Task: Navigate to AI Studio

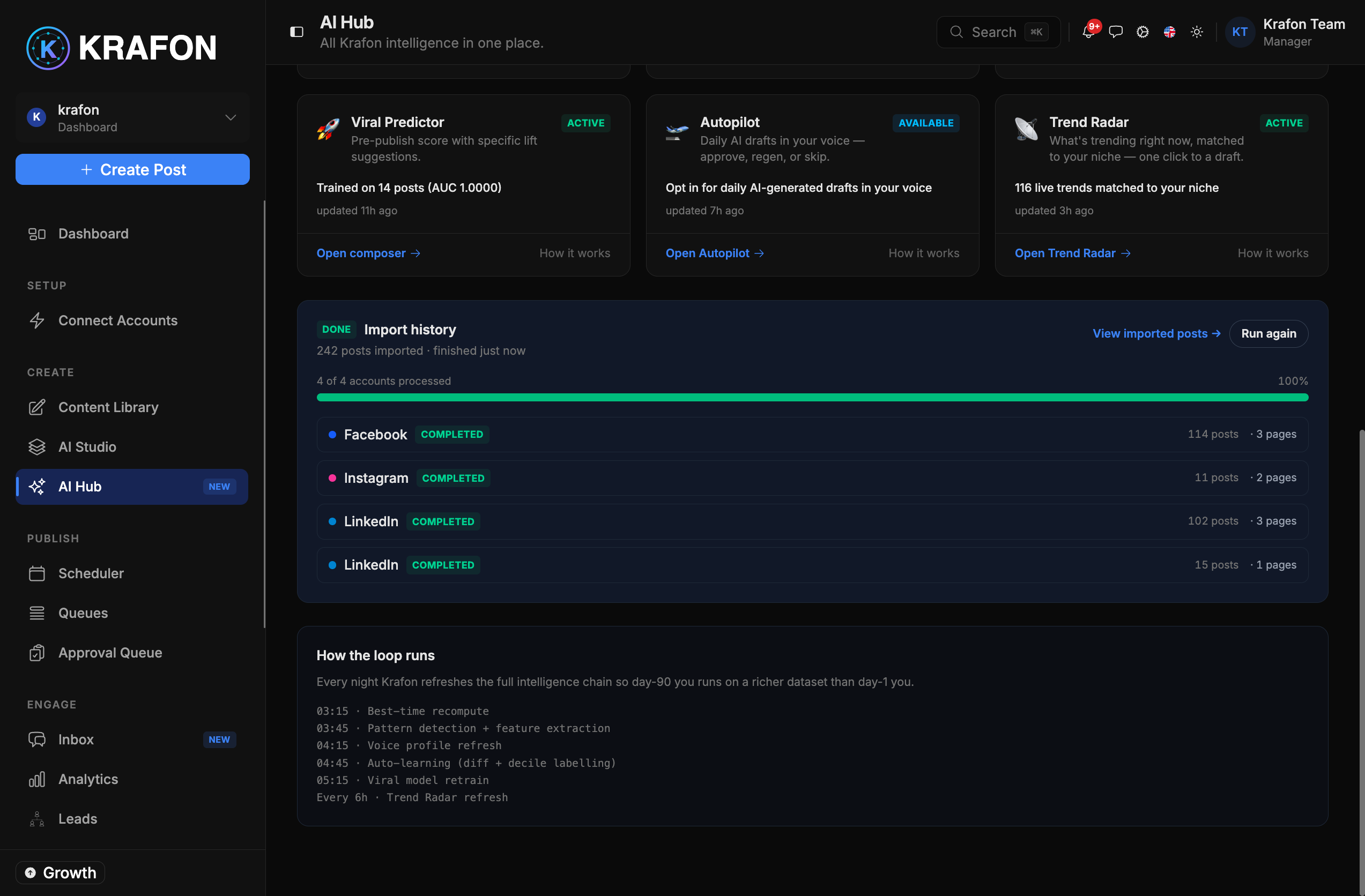Action: (132, 446)
